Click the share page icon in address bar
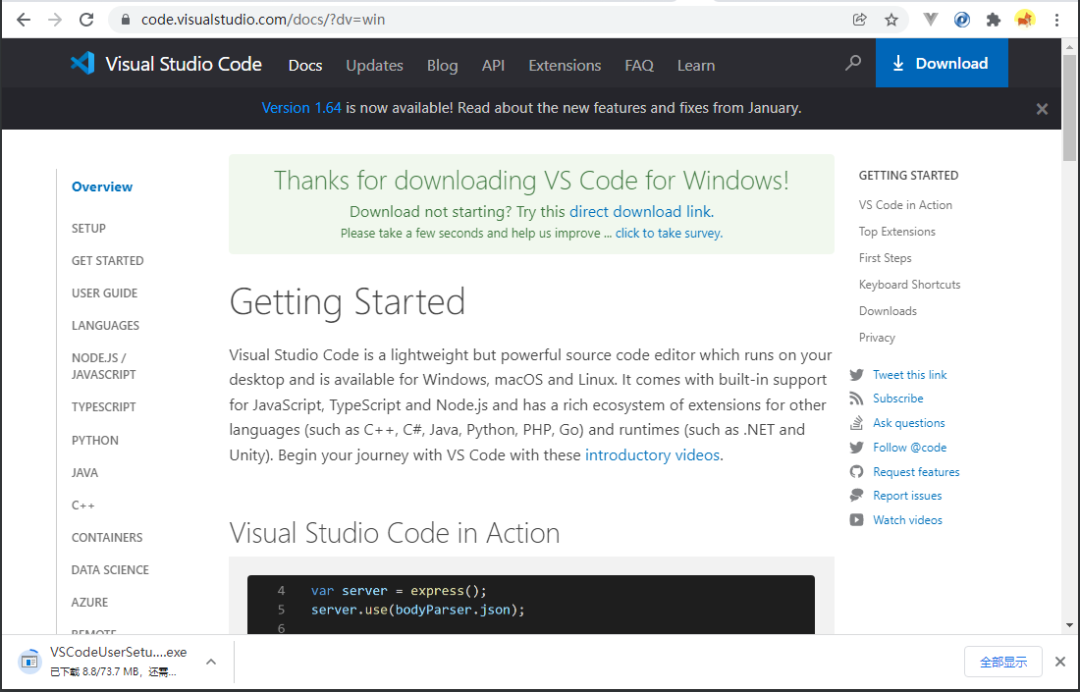The height and width of the screenshot is (692, 1080). (x=859, y=19)
